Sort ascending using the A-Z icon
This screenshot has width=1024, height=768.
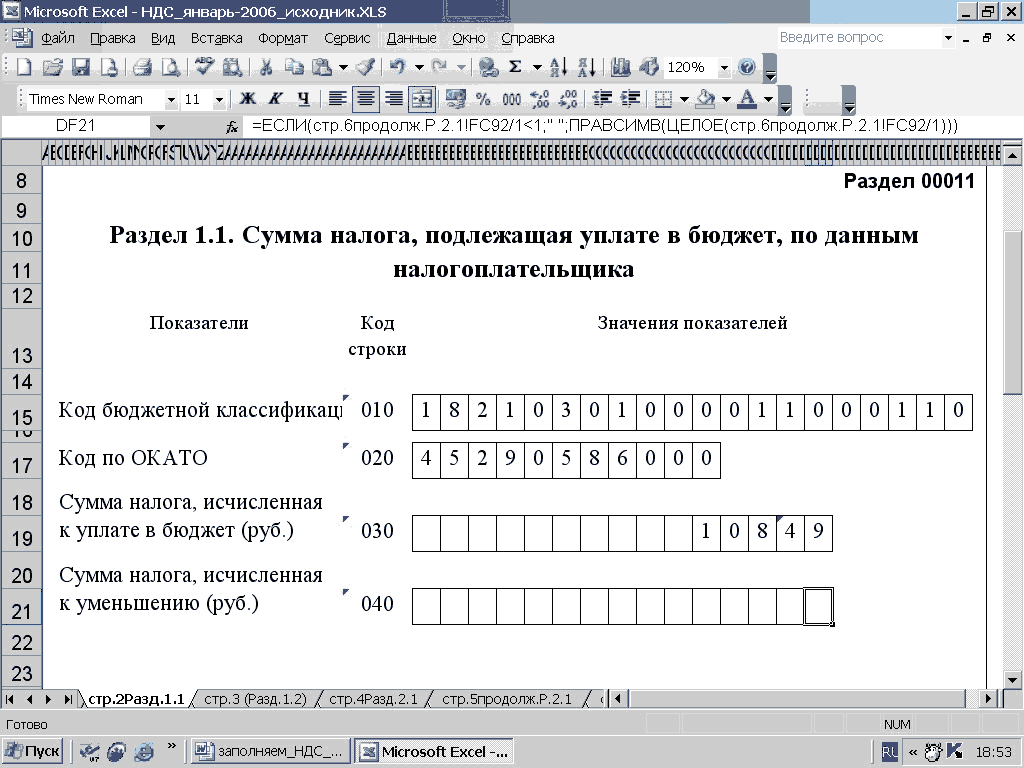tap(559, 68)
